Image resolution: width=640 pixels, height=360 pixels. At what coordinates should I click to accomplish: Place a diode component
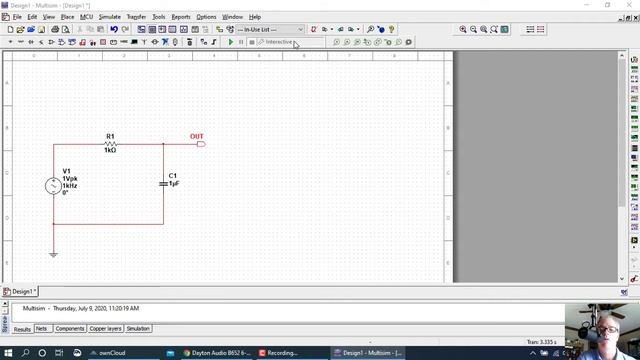(x=31, y=42)
